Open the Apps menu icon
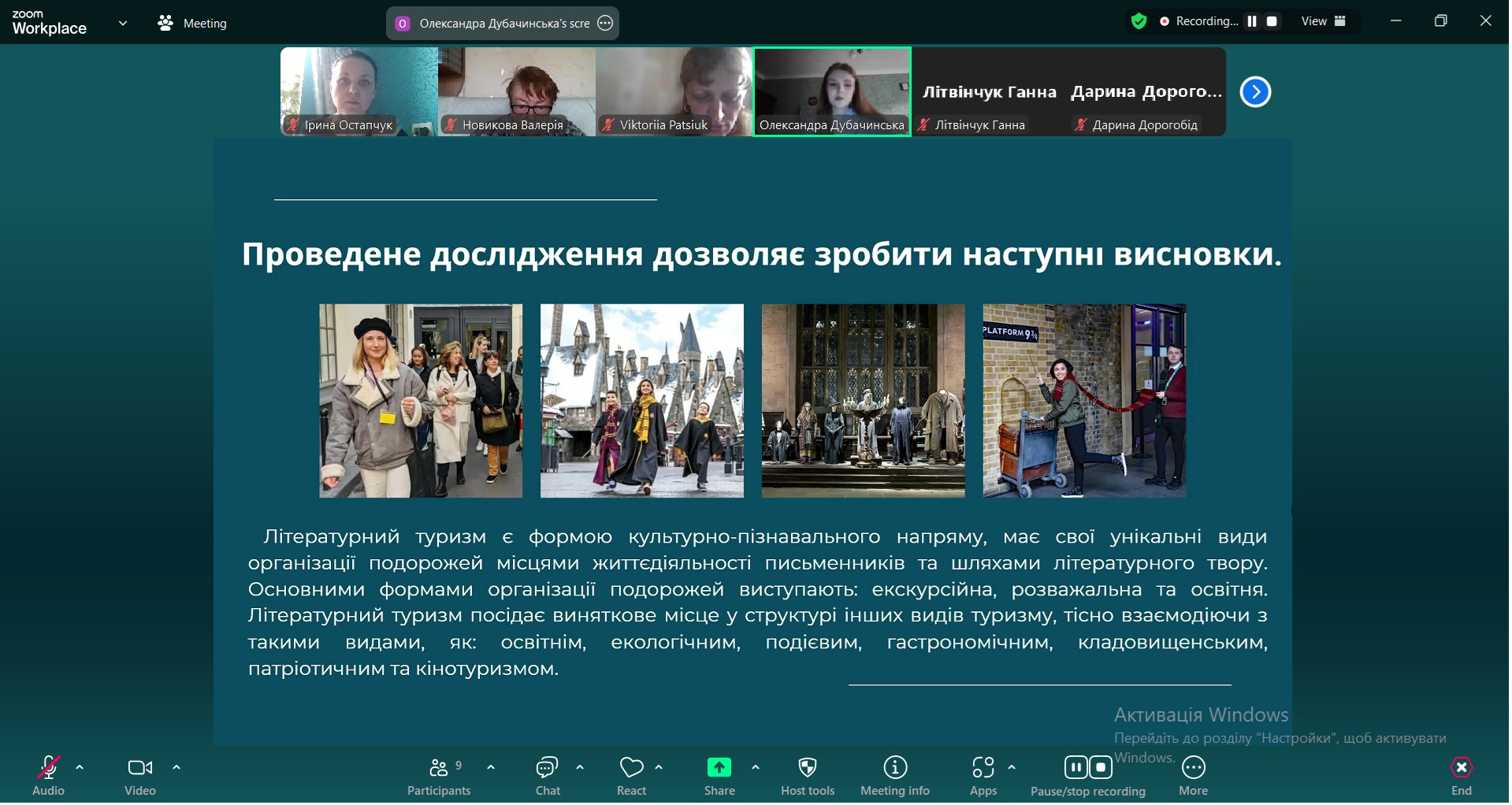The height and width of the screenshot is (805, 1512). pyautogui.click(x=983, y=769)
